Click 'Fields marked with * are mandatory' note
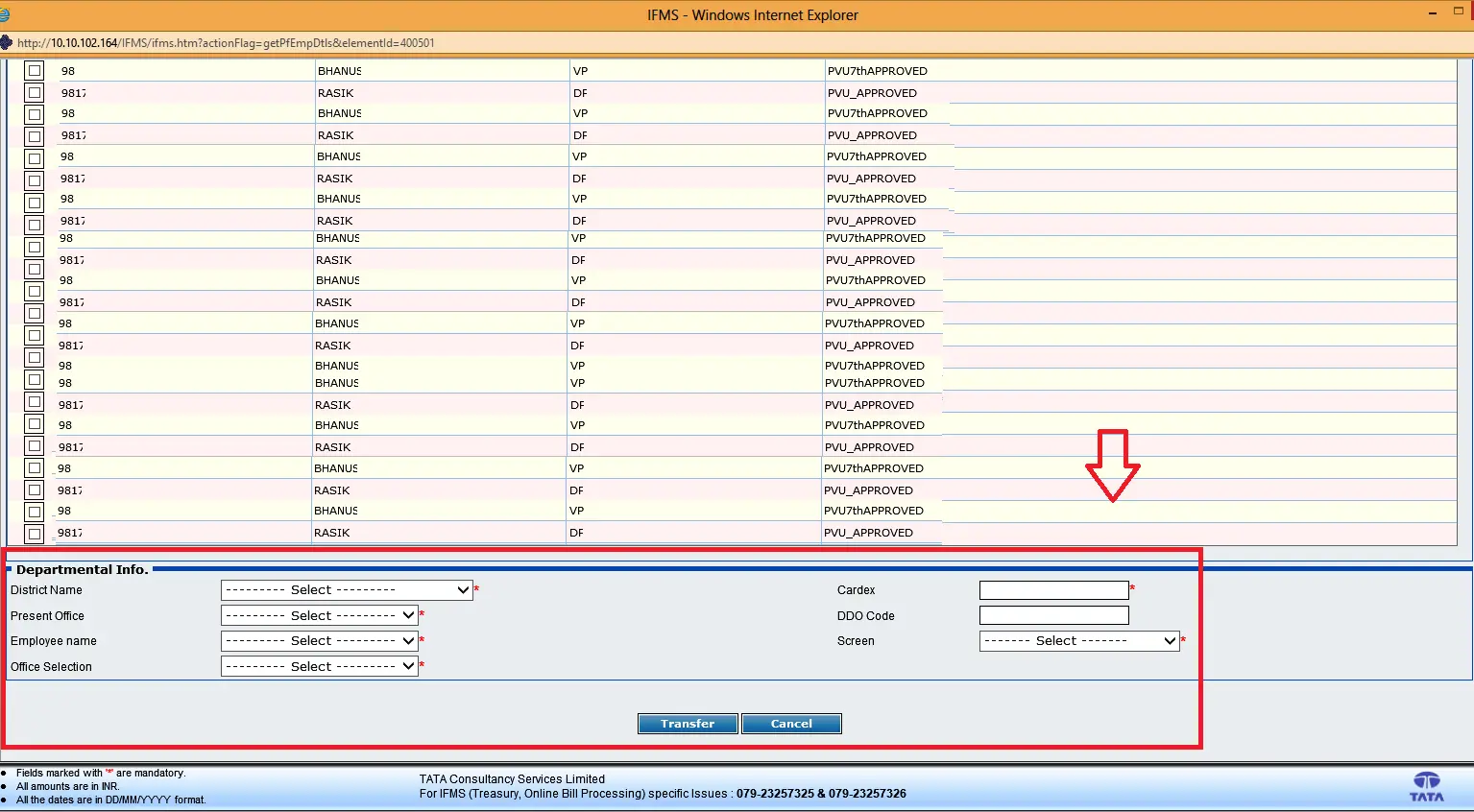The image size is (1474, 812). [101, 773]
